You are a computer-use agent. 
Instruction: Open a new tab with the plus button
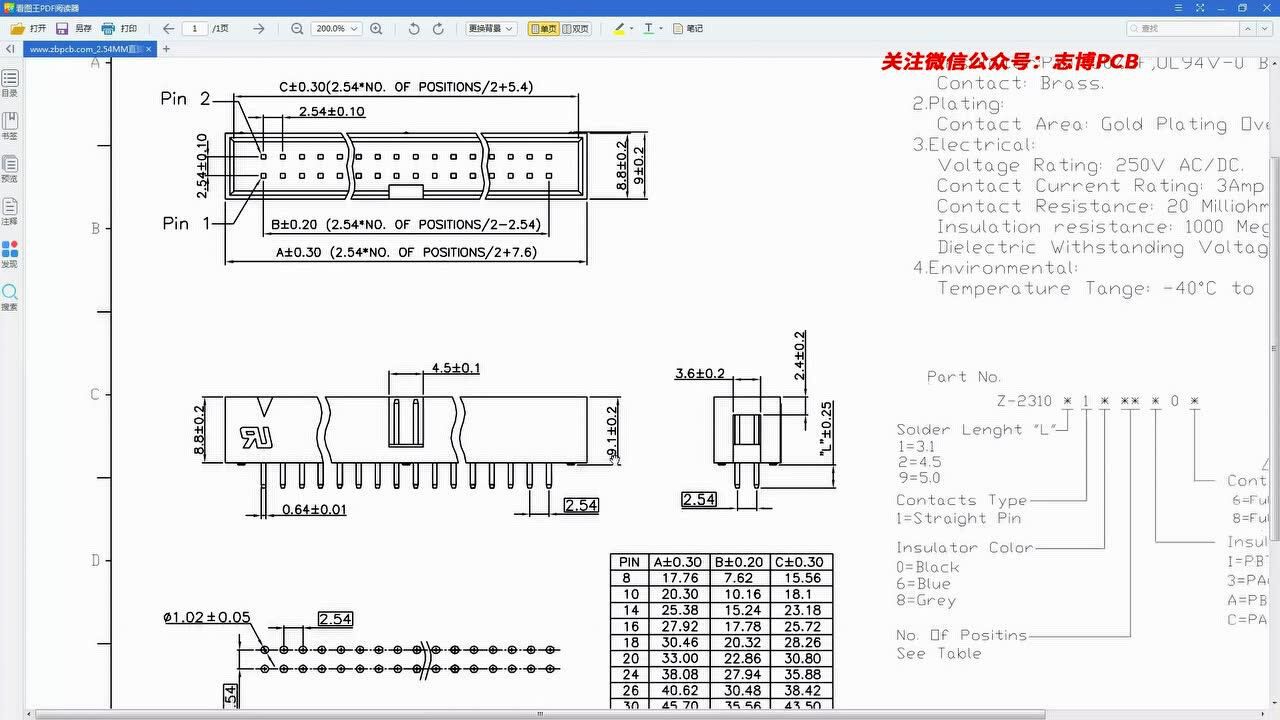click(165, 48)
